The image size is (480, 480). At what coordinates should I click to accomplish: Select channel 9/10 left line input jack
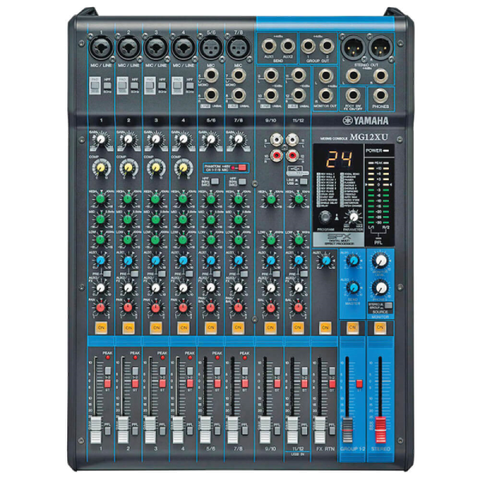271,76
